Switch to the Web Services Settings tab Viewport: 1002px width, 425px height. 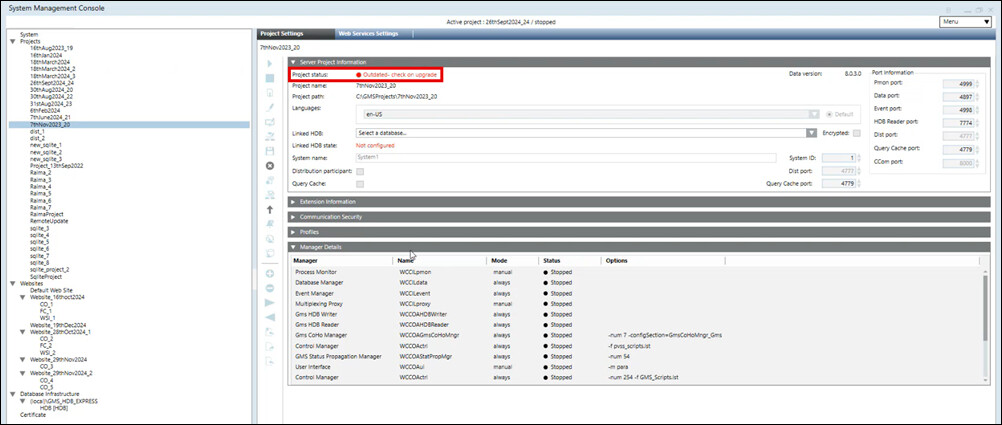367,33
